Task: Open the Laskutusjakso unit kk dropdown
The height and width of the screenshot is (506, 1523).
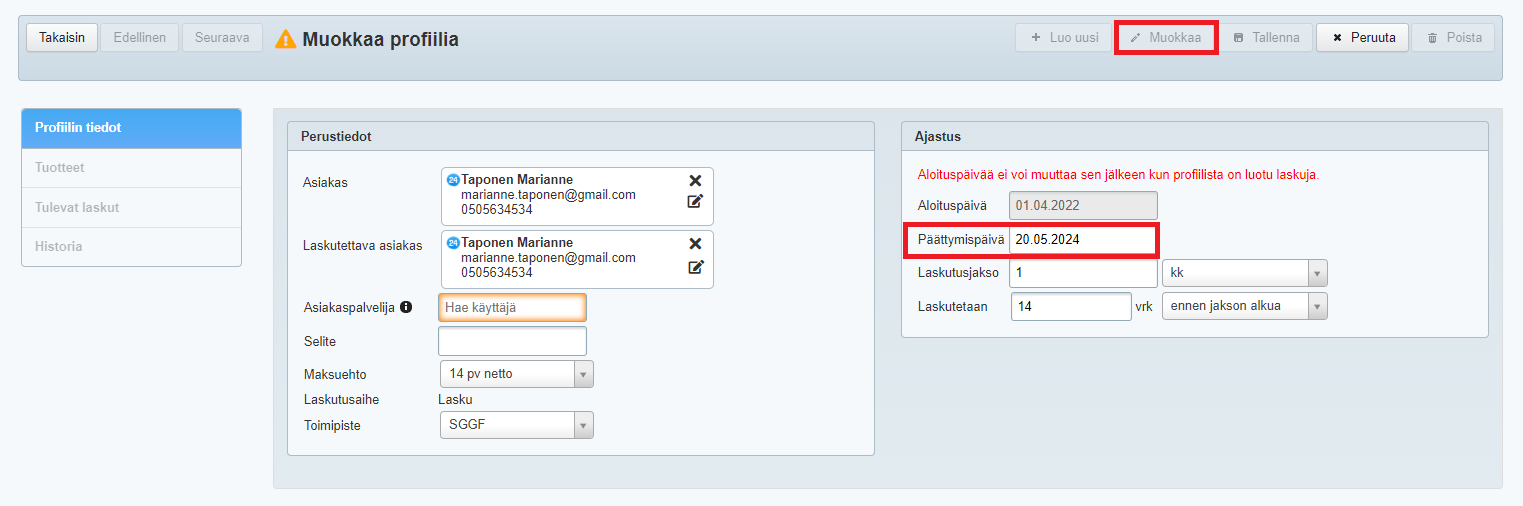Action: click(1244, 273)
